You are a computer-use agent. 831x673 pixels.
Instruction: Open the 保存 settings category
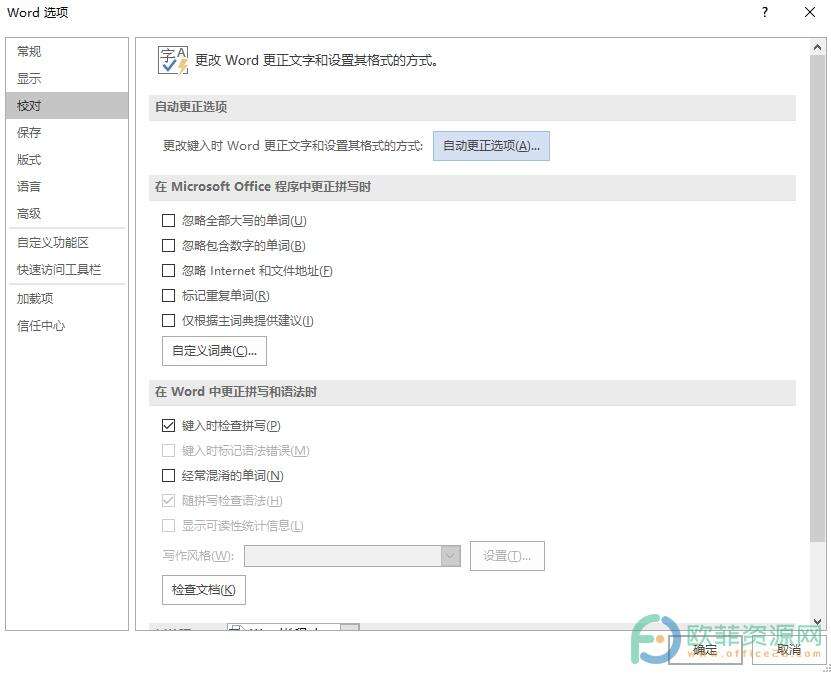click(x=67, y=132)
